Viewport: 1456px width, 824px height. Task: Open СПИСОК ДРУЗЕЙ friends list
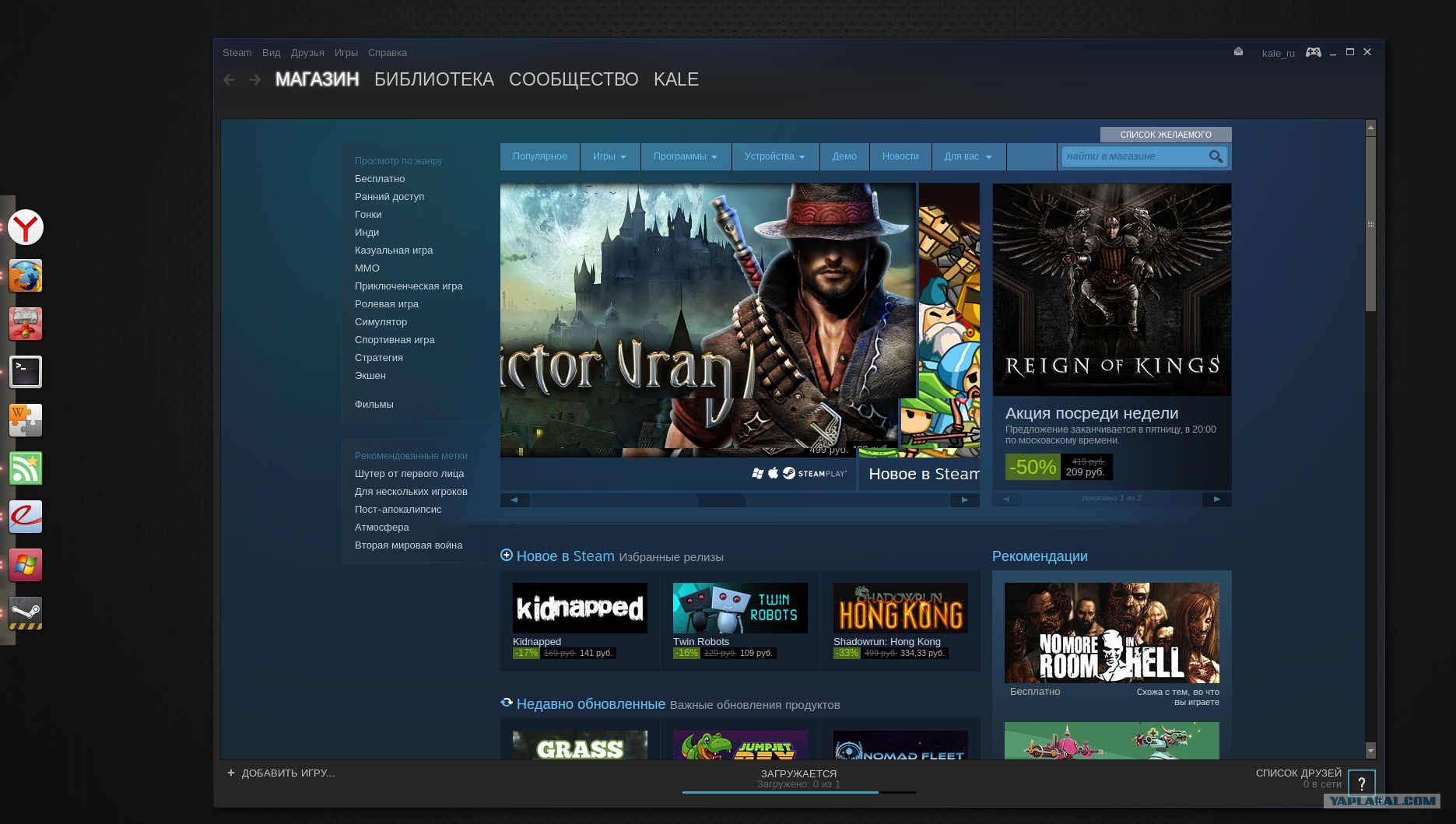(x=1299, y=773)
